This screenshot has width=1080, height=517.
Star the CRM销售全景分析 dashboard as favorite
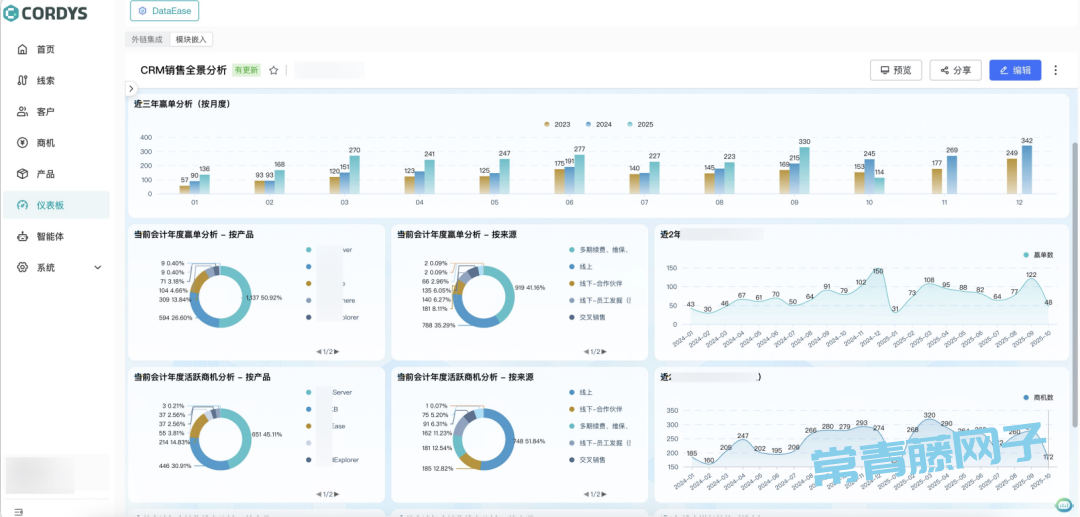tap(273, 71)
